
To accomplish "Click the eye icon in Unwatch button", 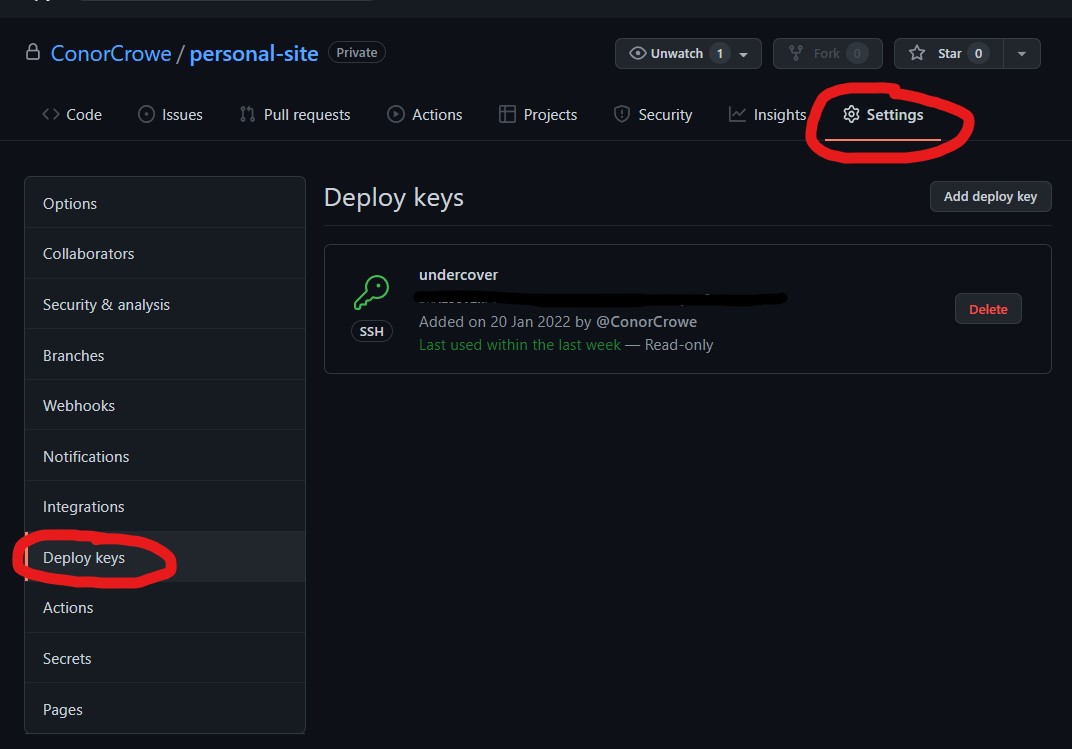I will click(637, 53).
